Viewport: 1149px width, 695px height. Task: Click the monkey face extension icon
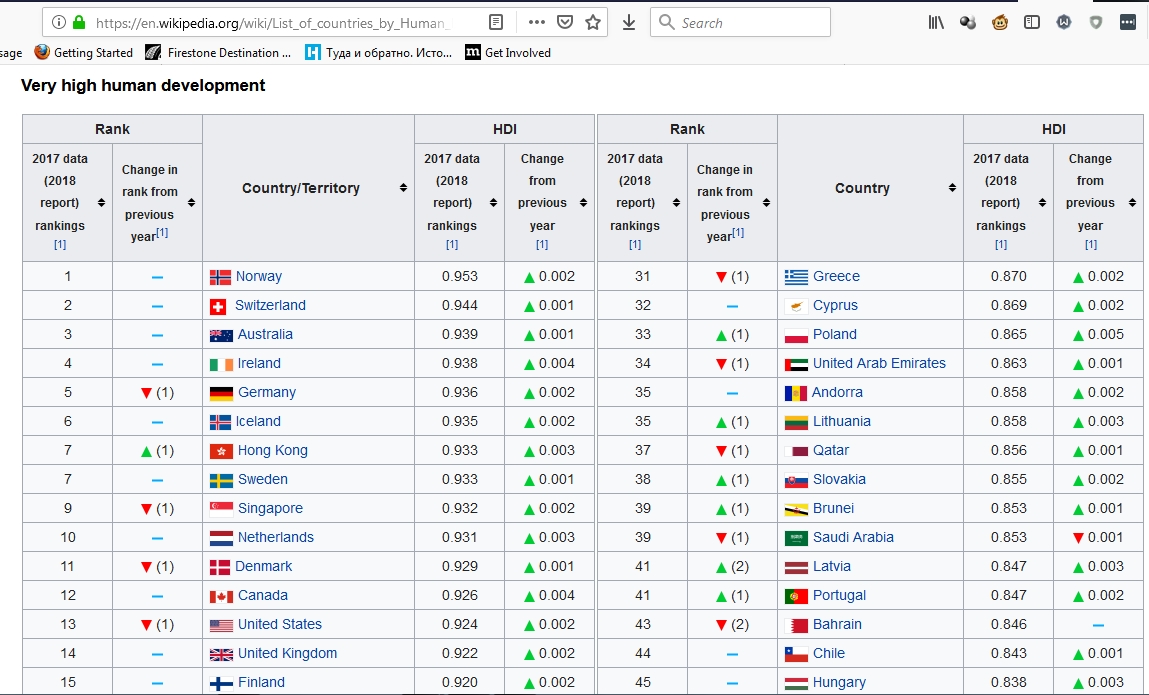[x=1000, y=23]
